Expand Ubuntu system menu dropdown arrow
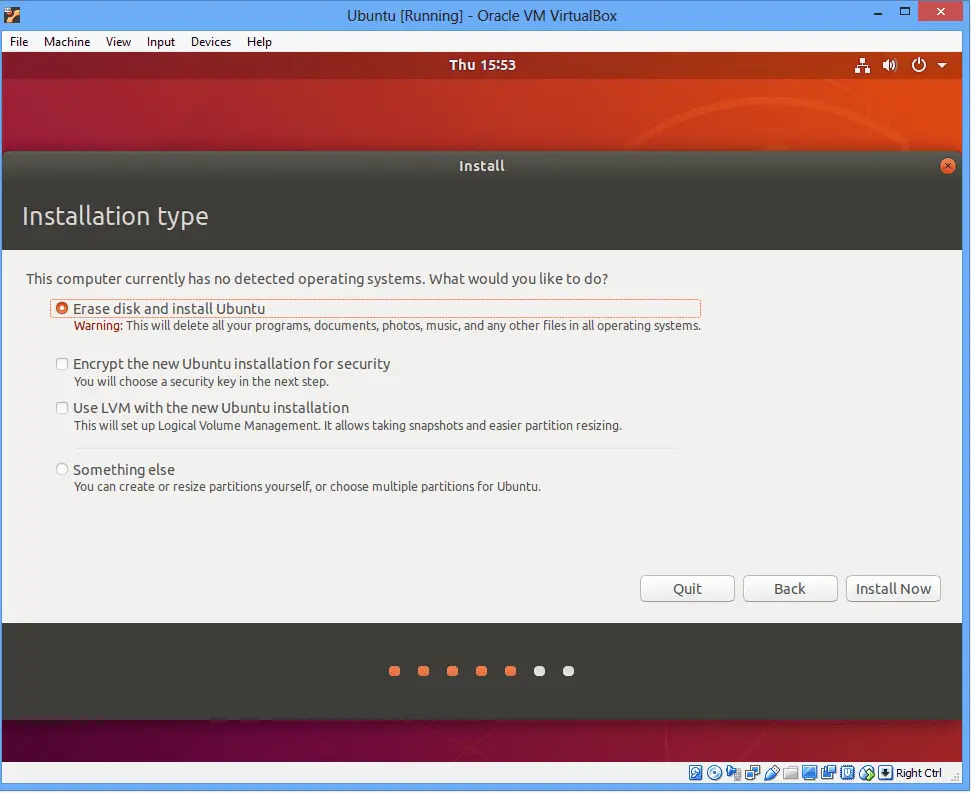971x793 pixels. (x=942, y=65)
